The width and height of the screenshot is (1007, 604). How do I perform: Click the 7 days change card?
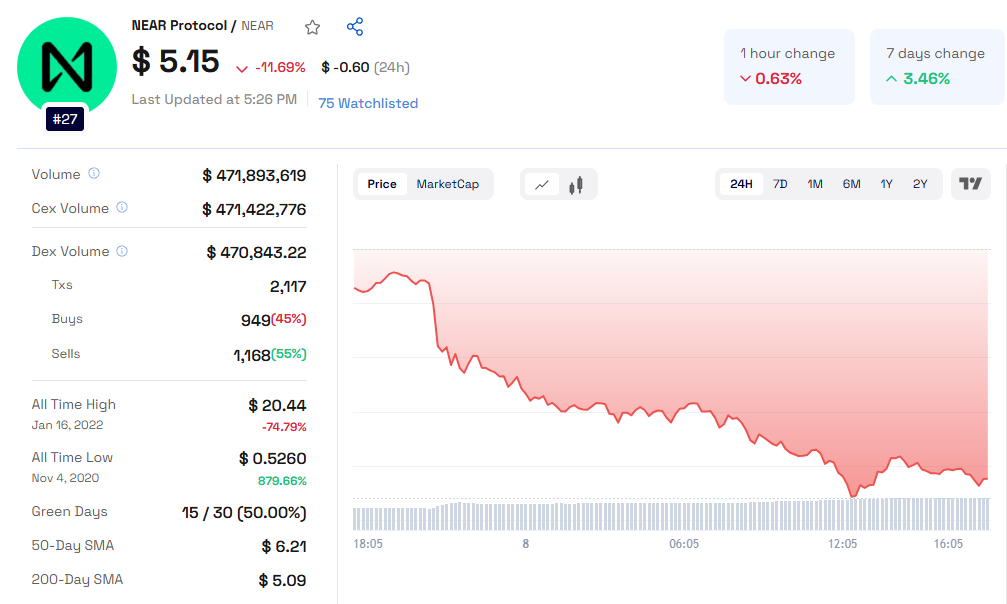(x=936, y=66)
